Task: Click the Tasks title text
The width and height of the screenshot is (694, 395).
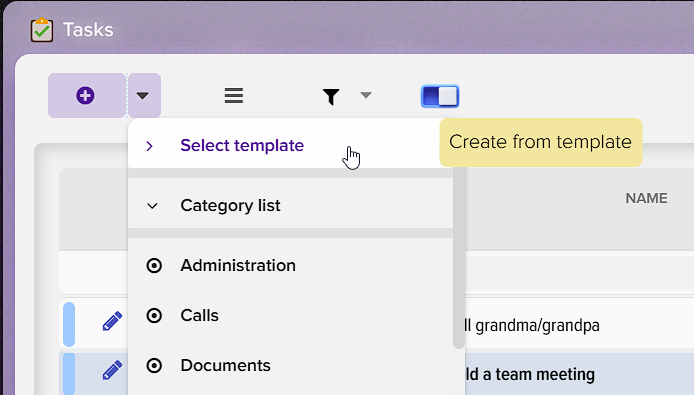Action: click(88, 30)
